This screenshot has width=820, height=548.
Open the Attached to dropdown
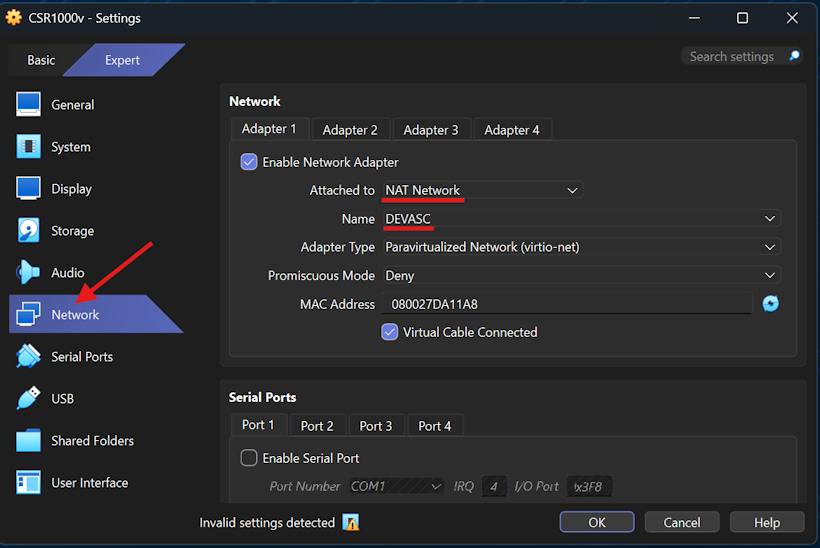pyautogui.click(x=483, y=190)
